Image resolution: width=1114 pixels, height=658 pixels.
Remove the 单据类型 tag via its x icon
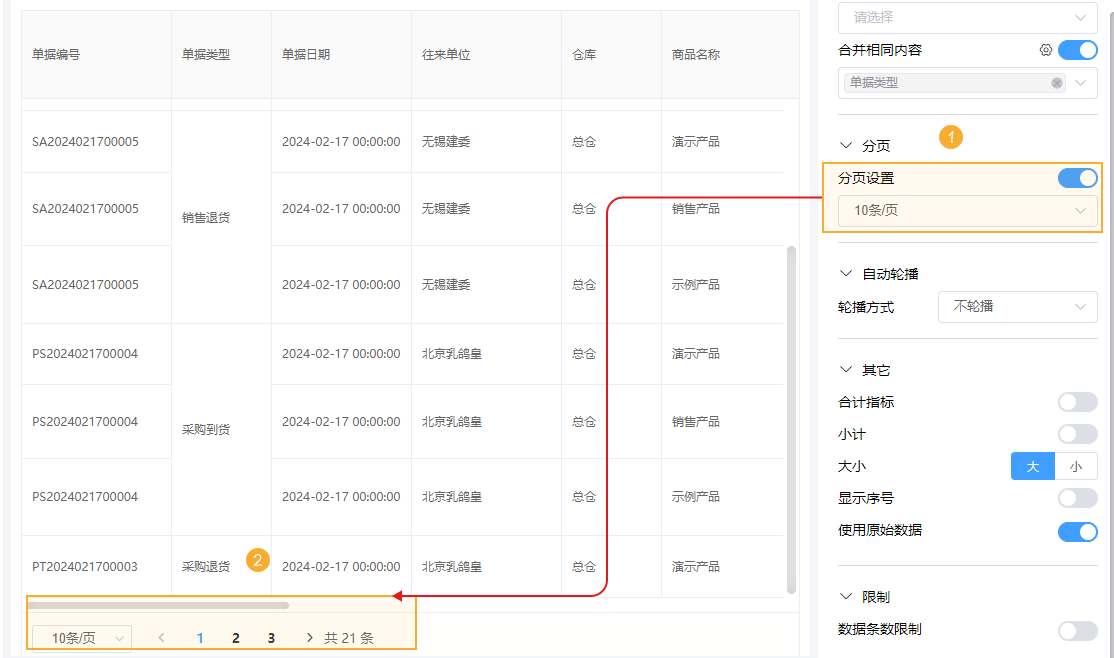point(1057,83)
